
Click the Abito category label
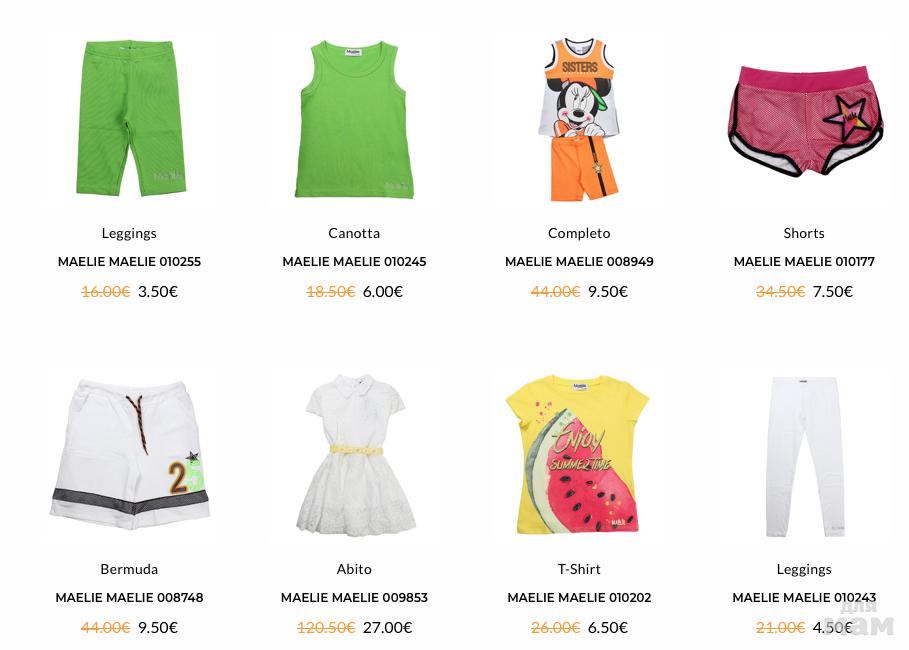(354, 569)
